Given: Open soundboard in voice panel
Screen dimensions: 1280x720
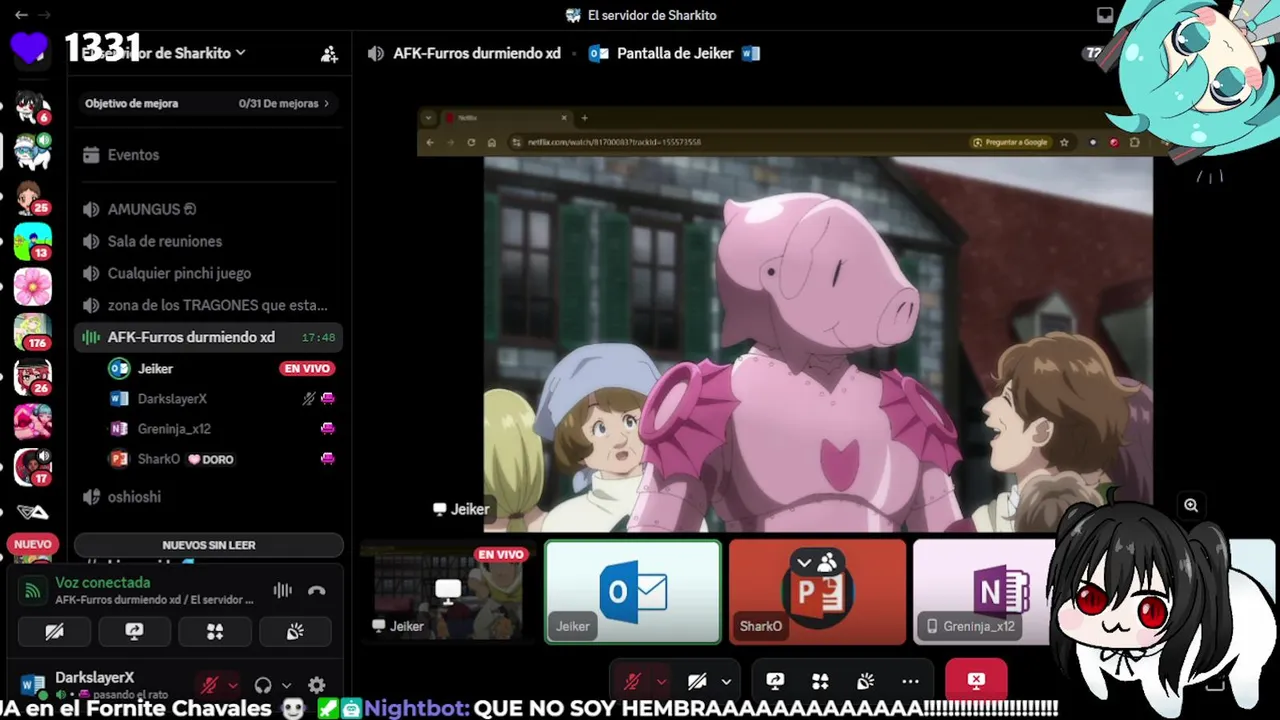Looking at the screenshot, I should click(295, 631).
